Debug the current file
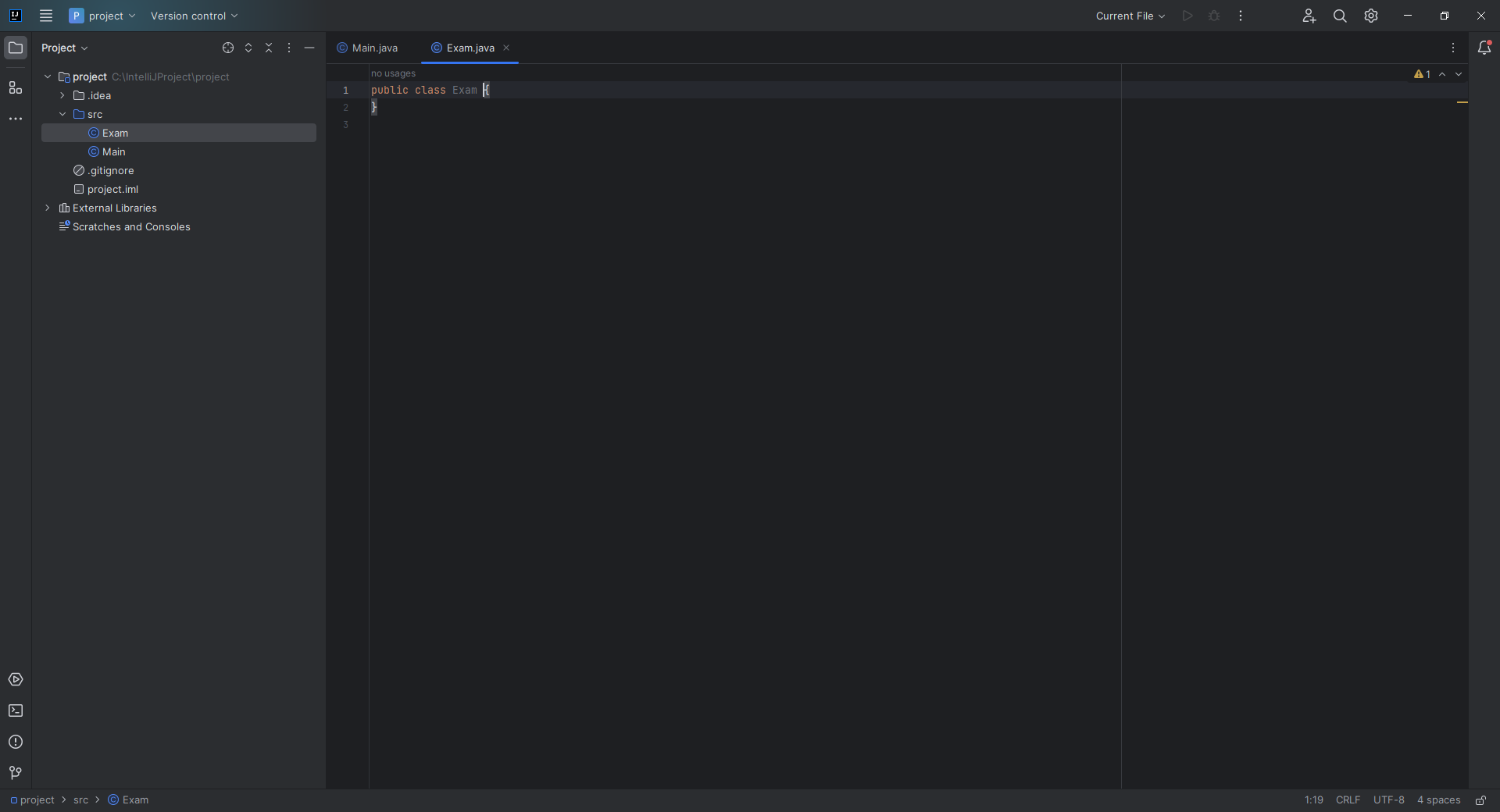 [x=1214, y=16]
